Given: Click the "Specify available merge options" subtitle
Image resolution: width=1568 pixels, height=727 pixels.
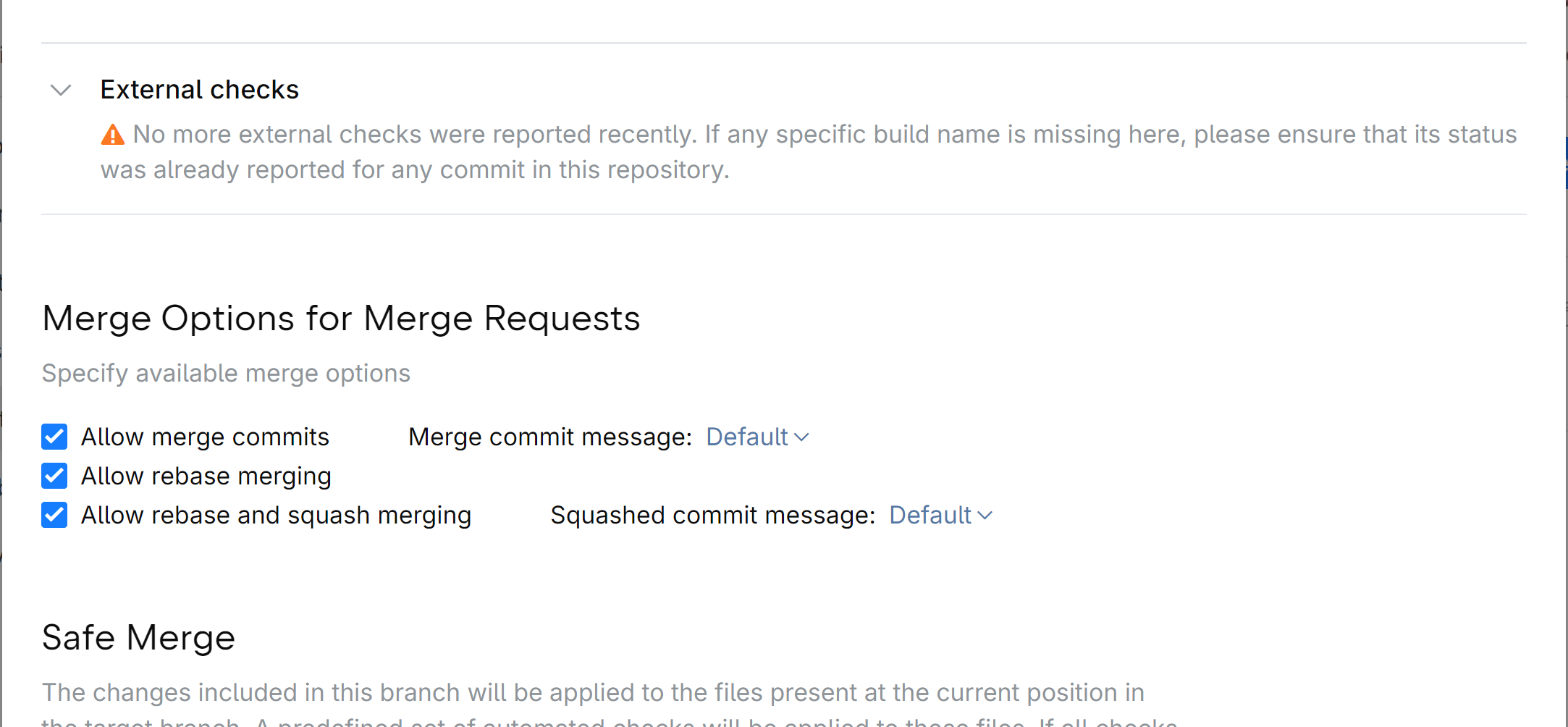Looking at the screenshot, I should 226,373.
